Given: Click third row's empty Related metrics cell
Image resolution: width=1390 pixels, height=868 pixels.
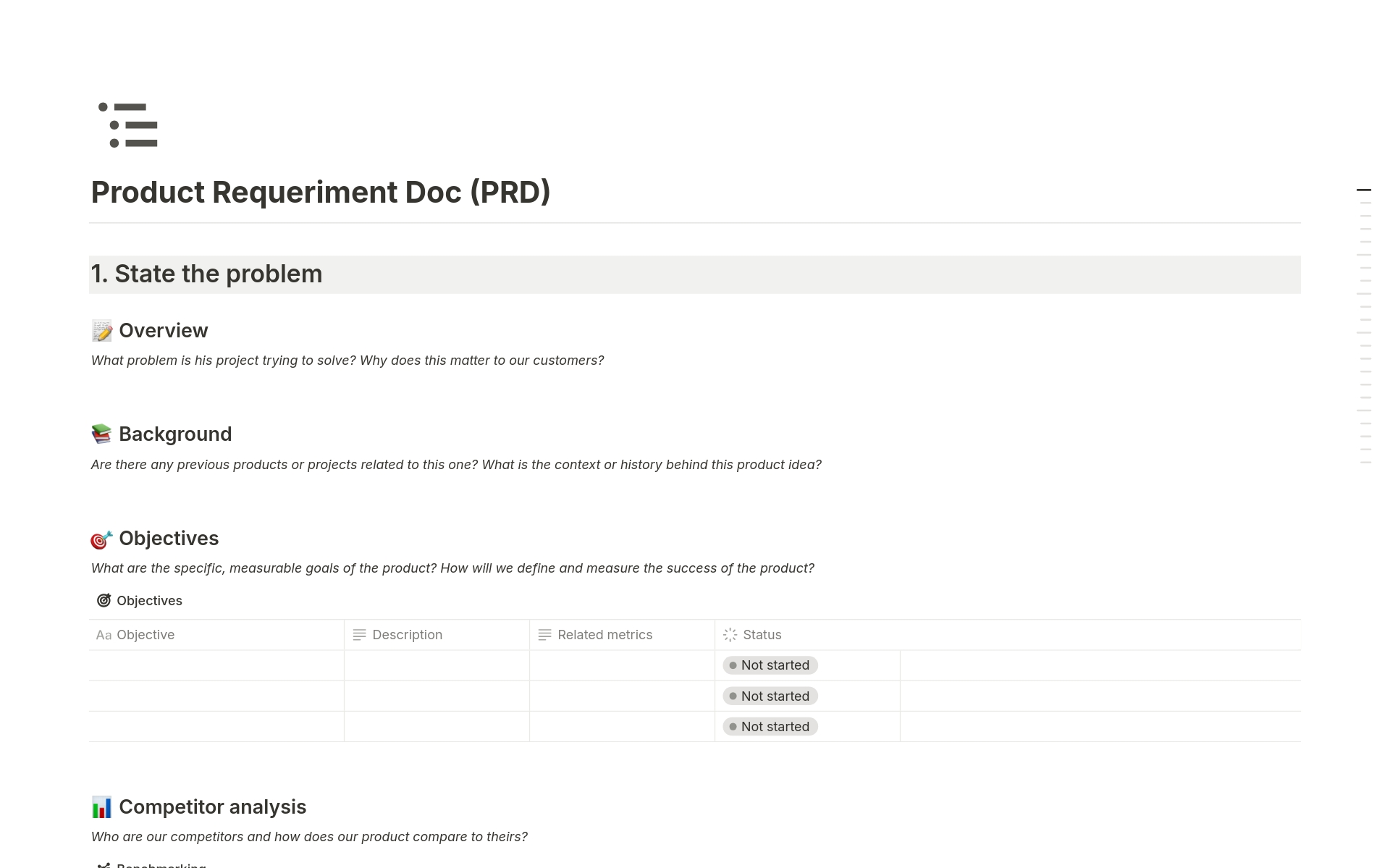Looking at the screenshot, I should [622, 727].
